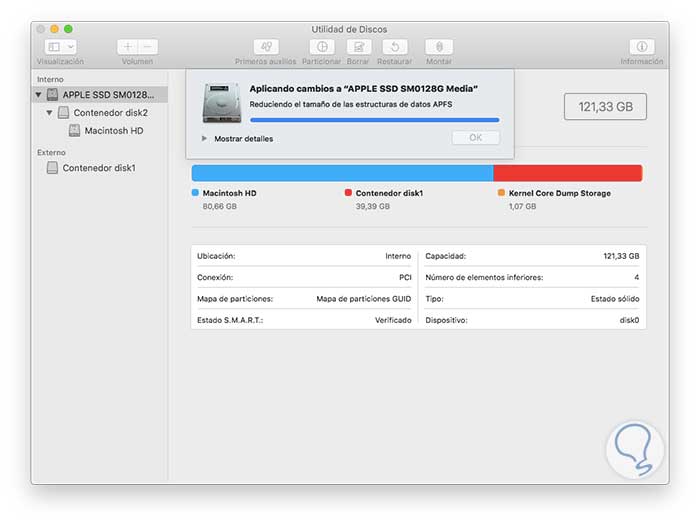Click the Montar mount icon
This screenshot has height=525, width=700.
[439, 46]
